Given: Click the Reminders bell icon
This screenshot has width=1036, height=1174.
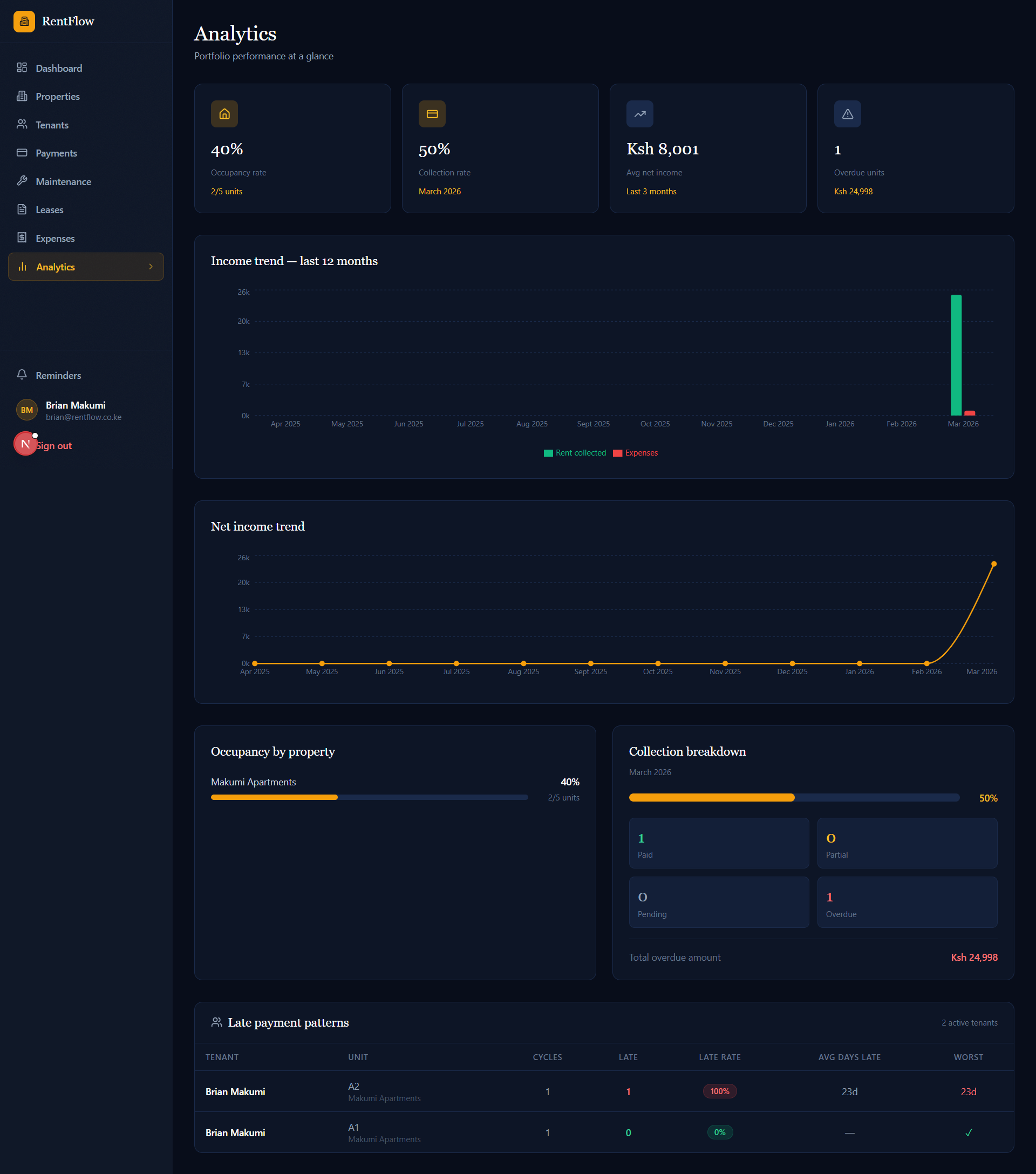Looking at the screenshot, I should (22, 375).
